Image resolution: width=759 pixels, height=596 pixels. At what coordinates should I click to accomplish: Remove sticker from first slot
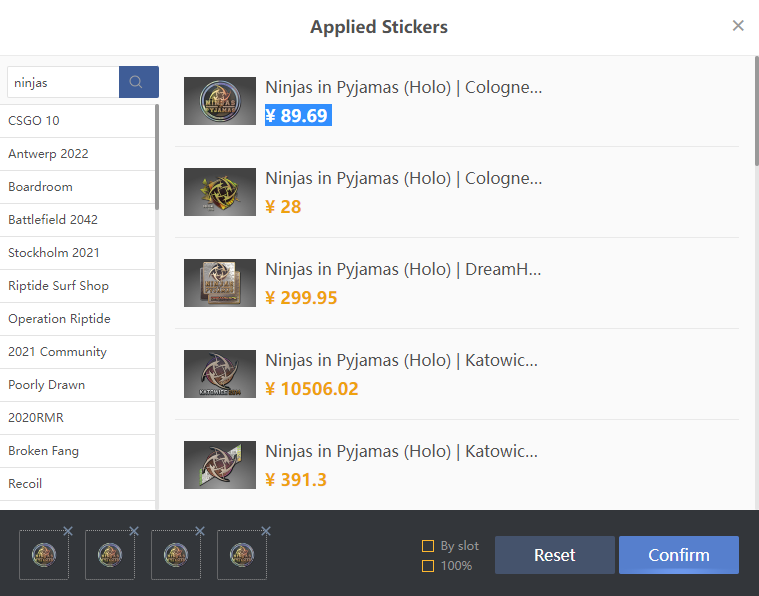coord(68,531)
